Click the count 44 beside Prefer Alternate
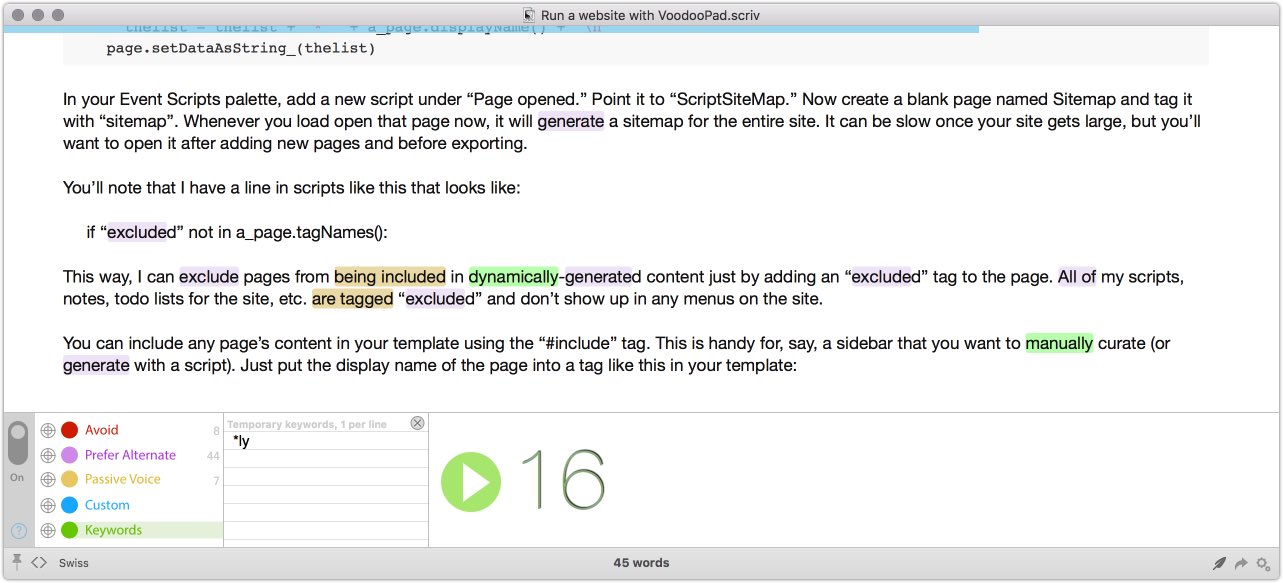 click(213, 456)
